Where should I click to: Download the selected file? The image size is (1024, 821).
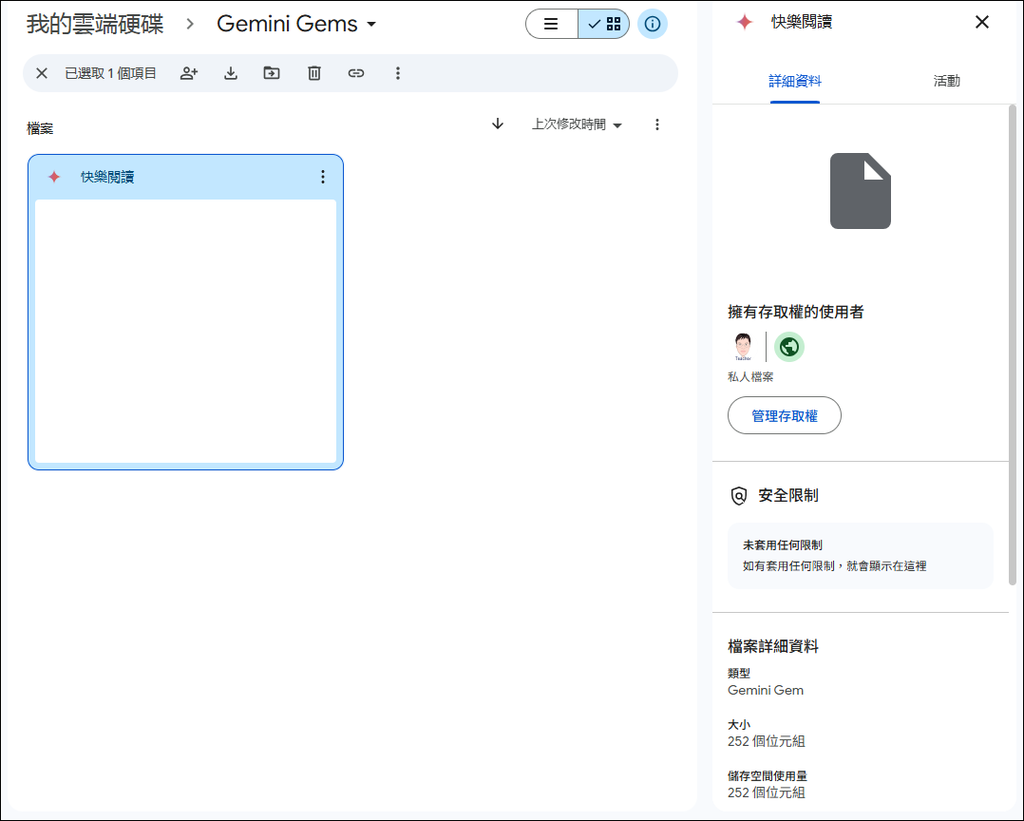[x=231, y=73]
